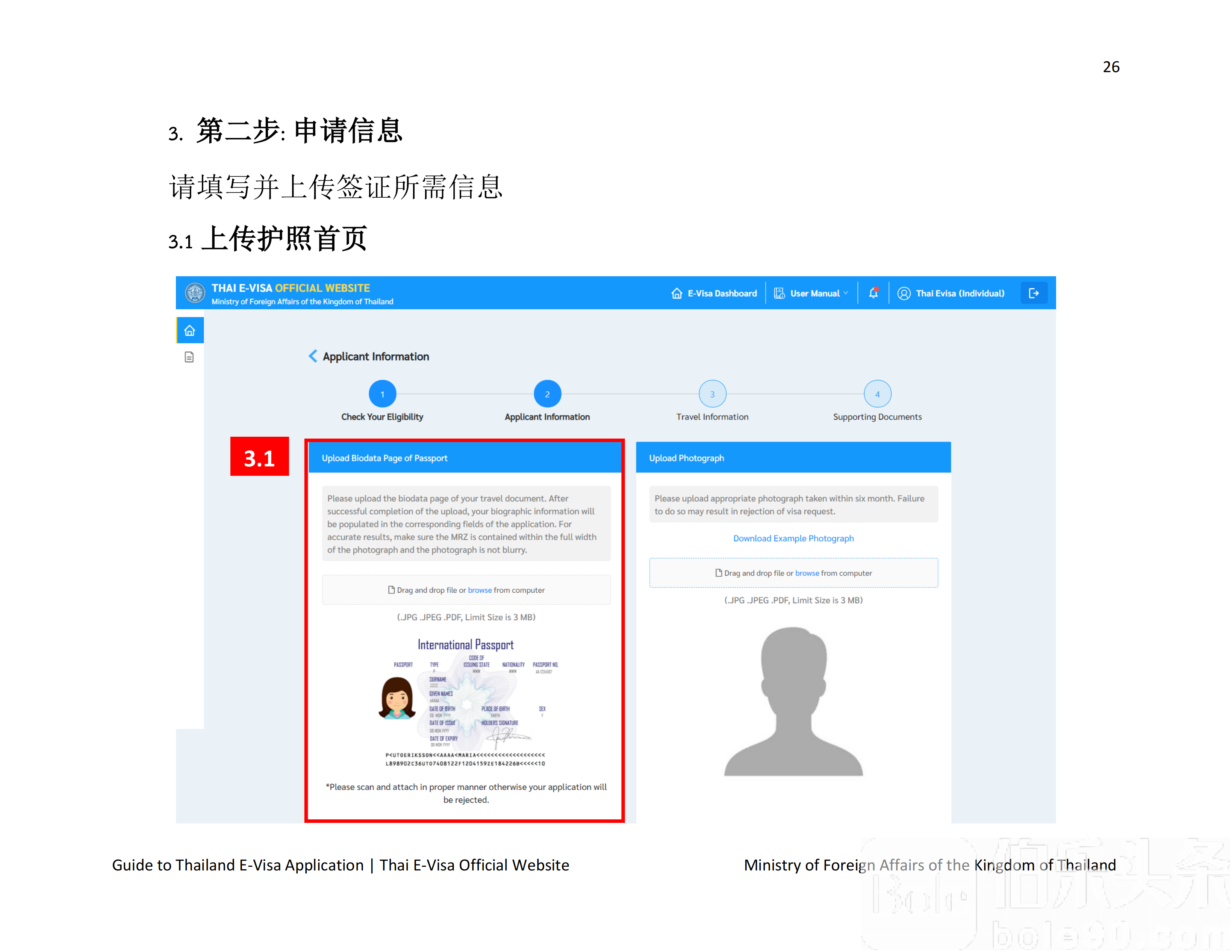This screenshot has height=952, width=1232.
Task: Click step 2 Applicant Information circle
Action: pyautogui.click(x=546, y=393)
